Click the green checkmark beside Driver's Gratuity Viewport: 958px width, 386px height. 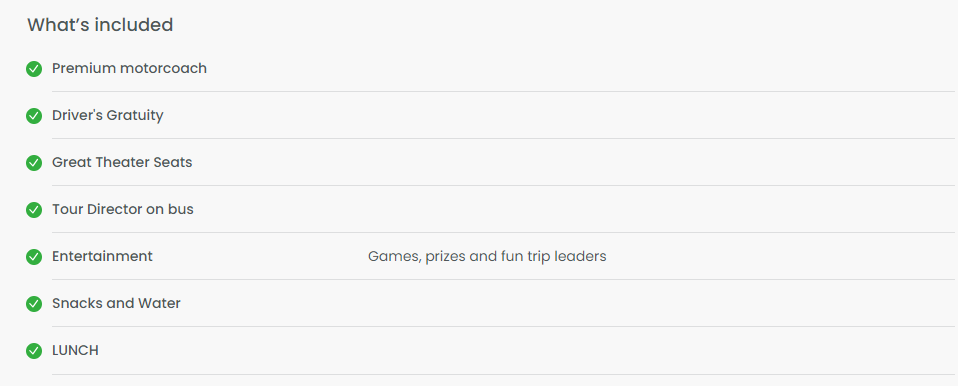click(x=34, y=116)
